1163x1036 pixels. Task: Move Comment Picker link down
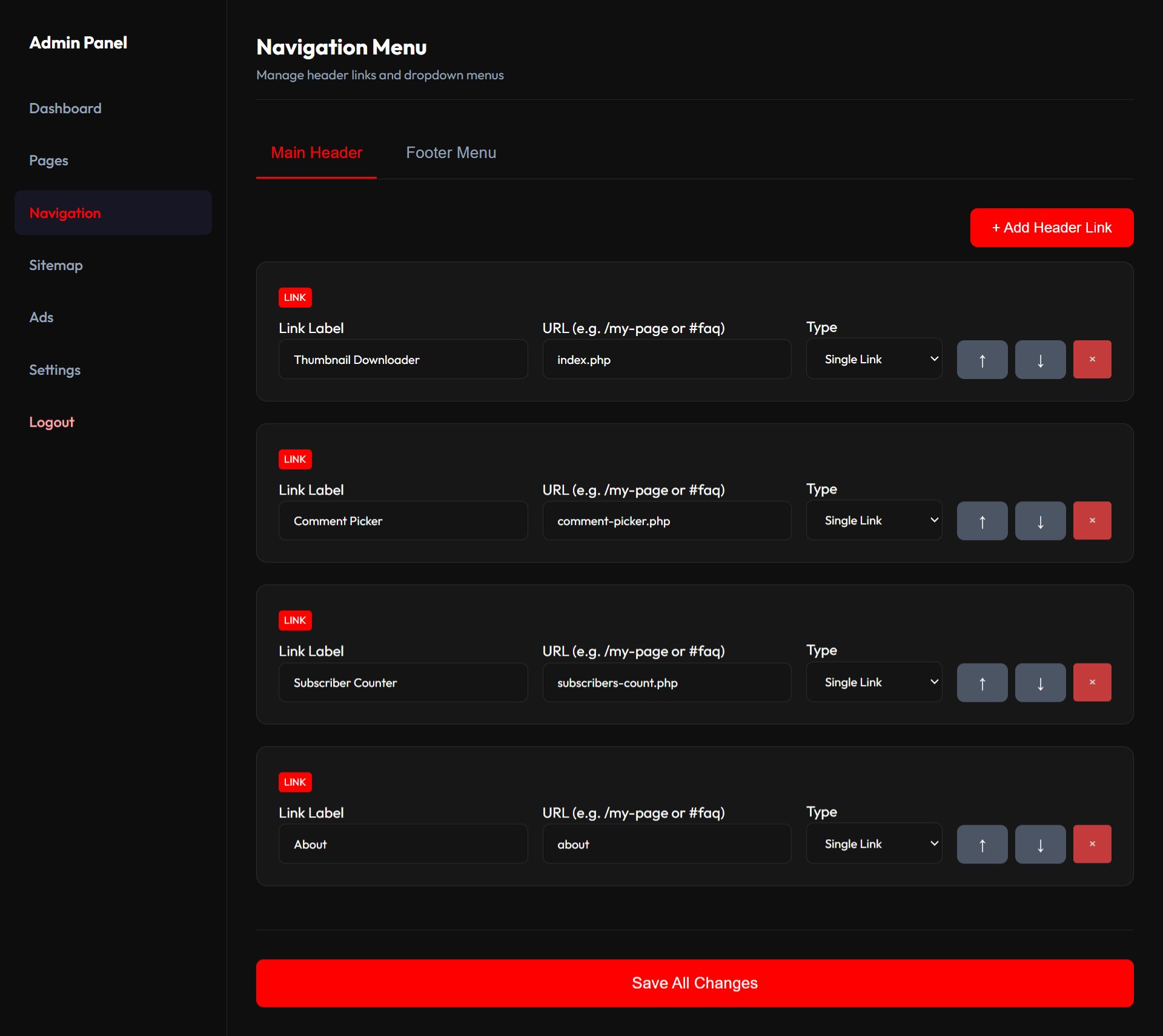pyautogui.click(x=1040, y=521)
